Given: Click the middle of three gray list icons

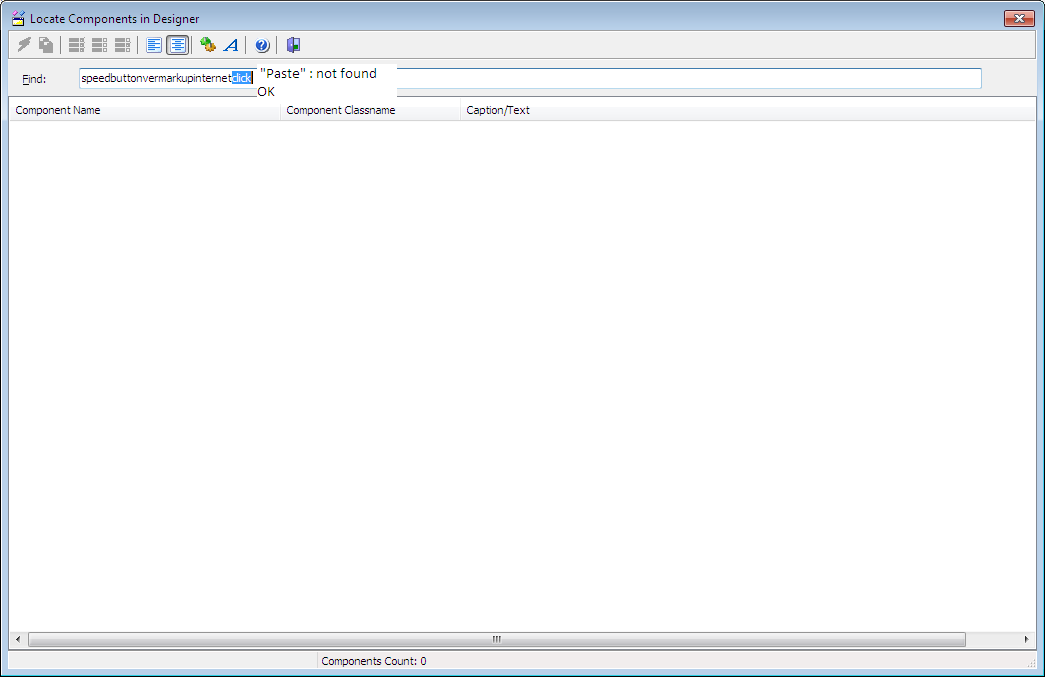Looking at the screenshot, I should (x=99, y=45).
